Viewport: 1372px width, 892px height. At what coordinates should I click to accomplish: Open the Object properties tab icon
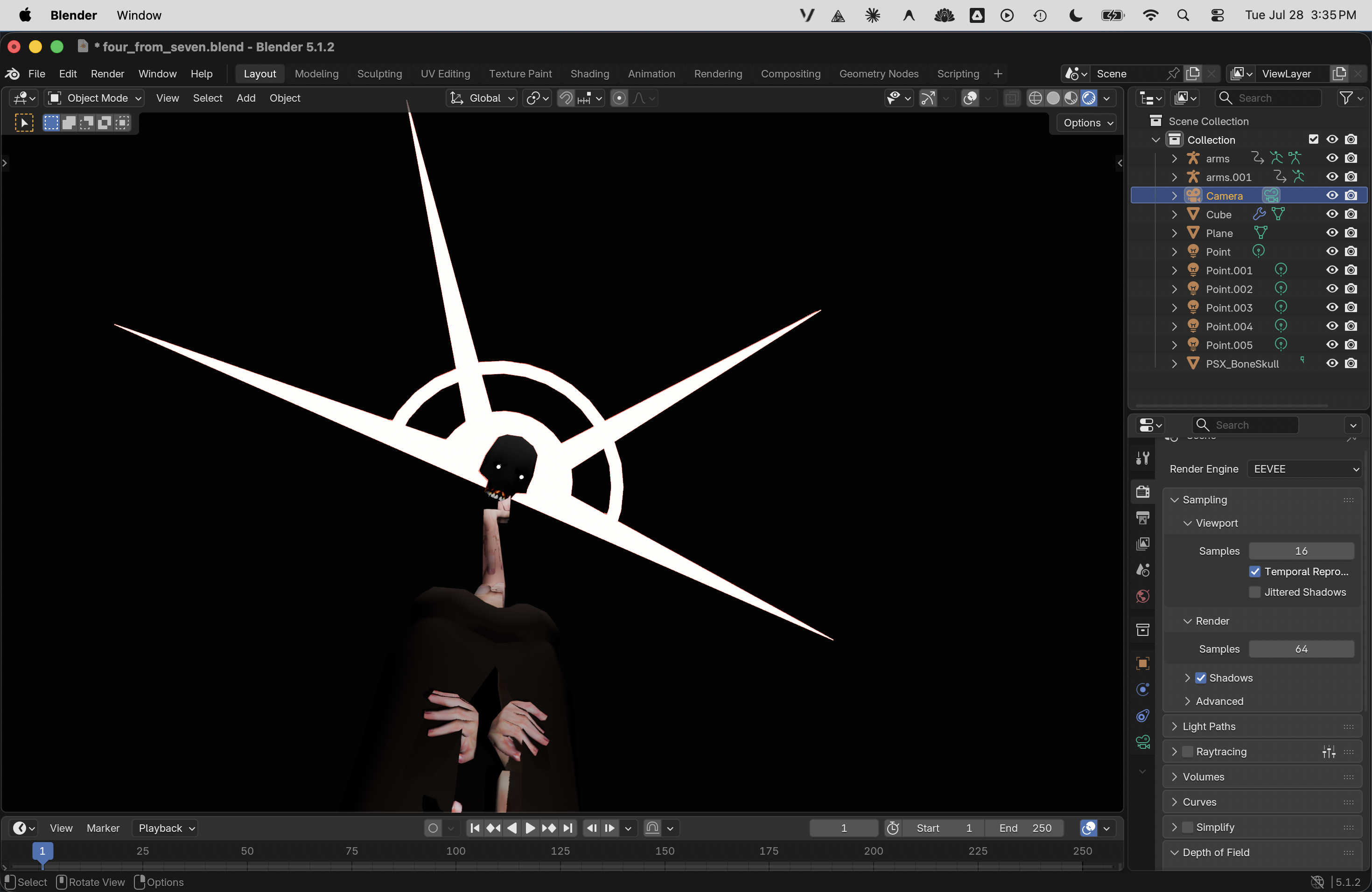coord(1142,663)
